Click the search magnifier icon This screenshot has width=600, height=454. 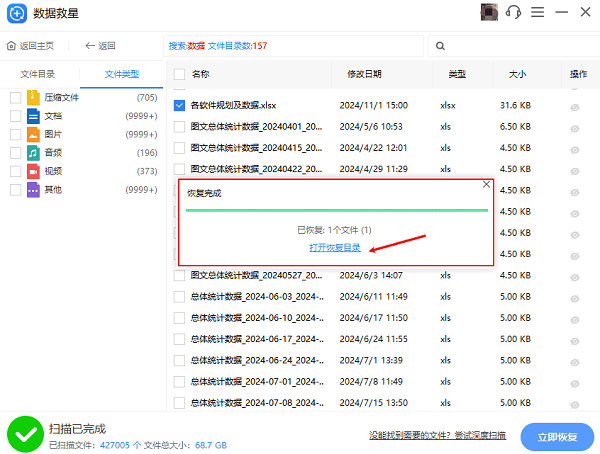[x=440, y=46]
